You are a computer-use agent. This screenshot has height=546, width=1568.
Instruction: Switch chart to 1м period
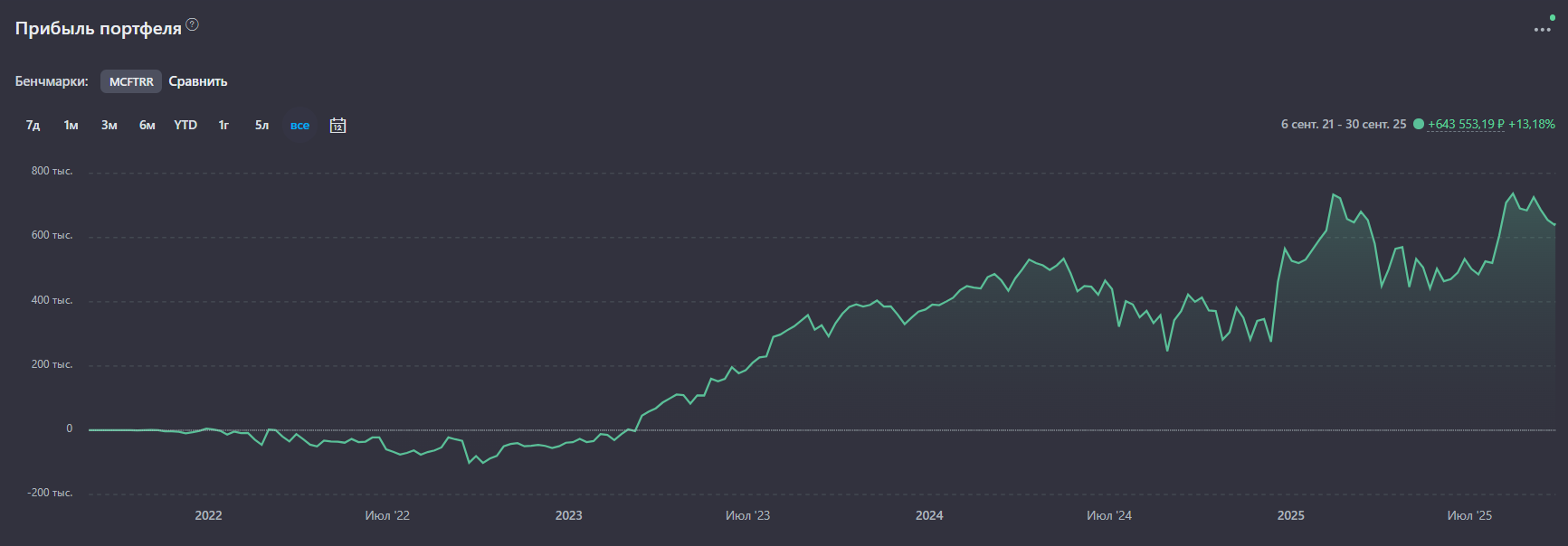point(71,126)
